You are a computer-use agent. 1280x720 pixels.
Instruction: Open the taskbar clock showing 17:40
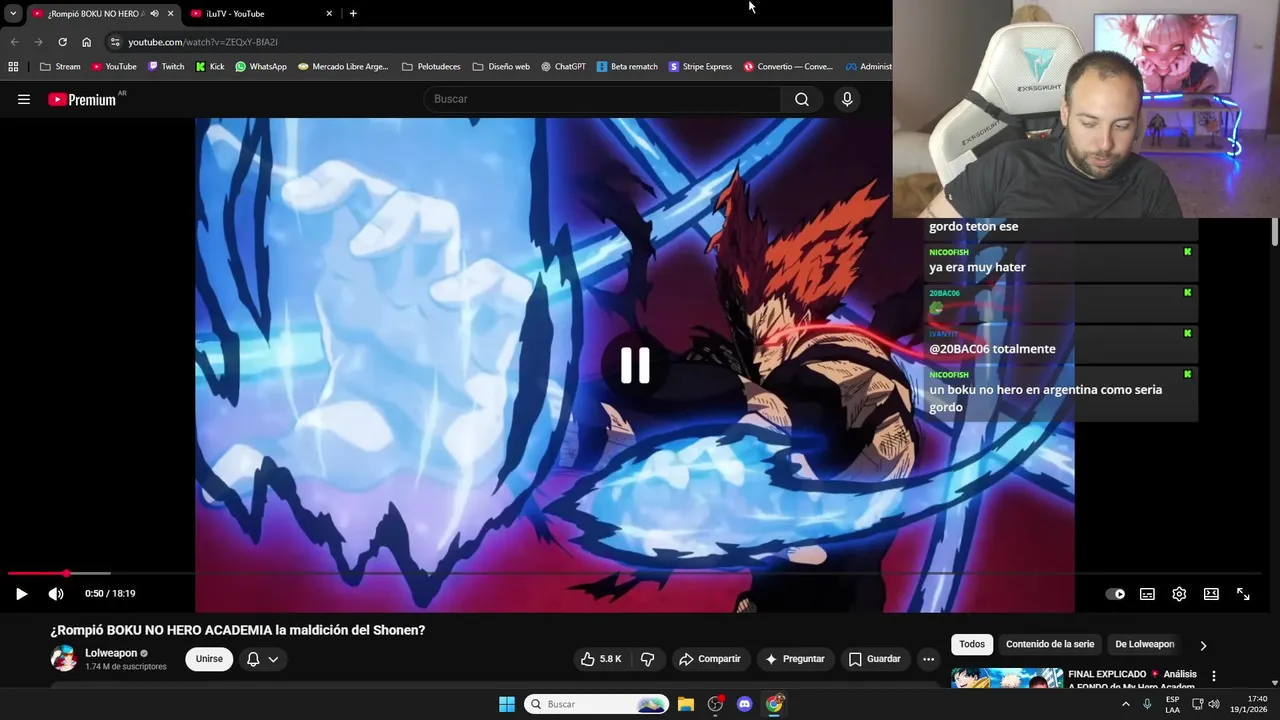click(1250, 704)
